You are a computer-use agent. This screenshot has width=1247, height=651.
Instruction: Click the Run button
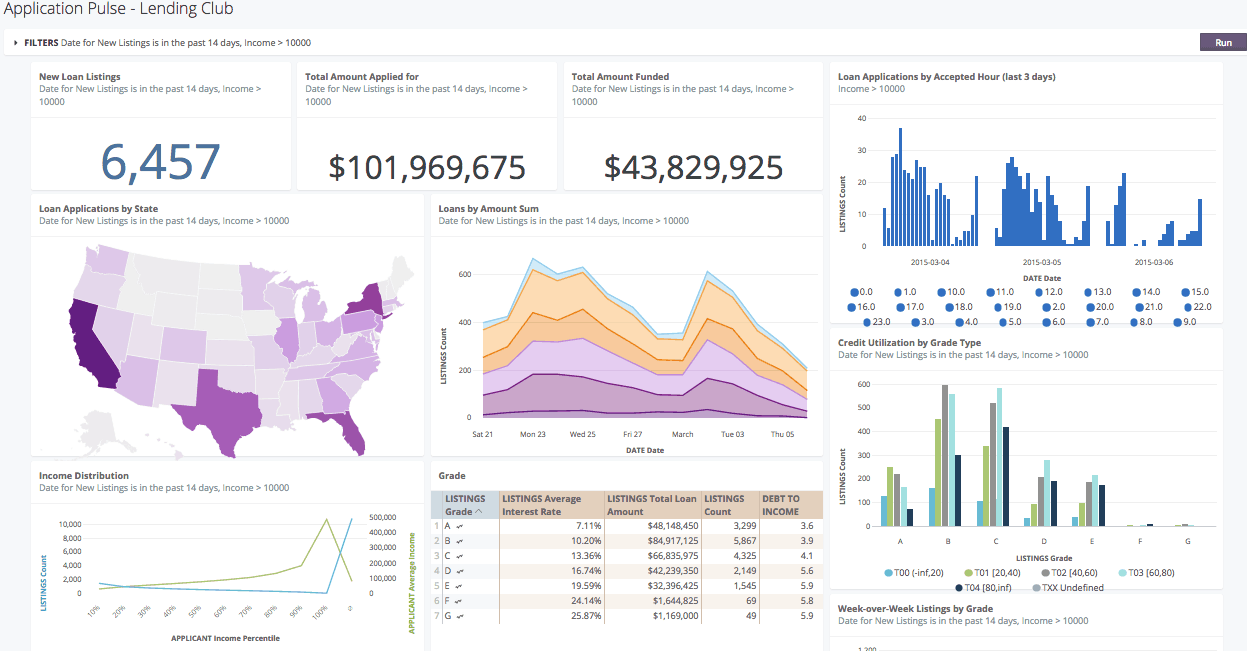1223,42
